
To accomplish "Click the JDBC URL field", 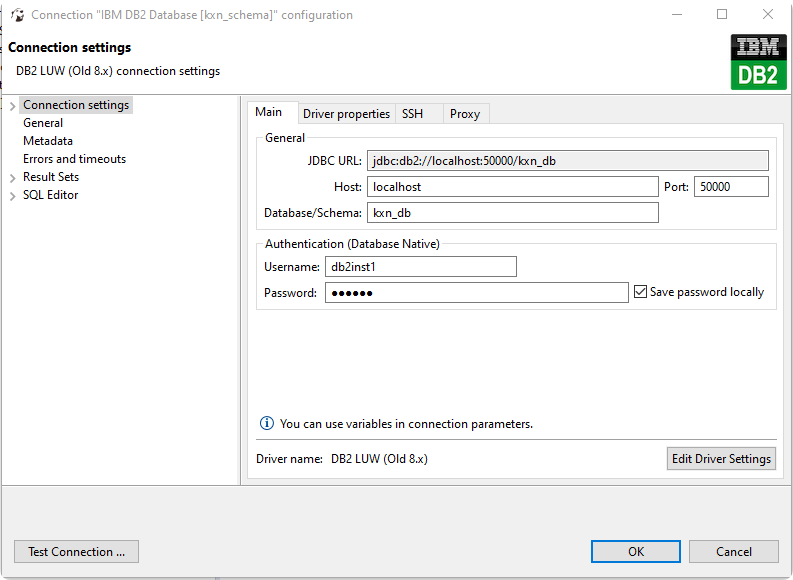I will (567, 161).
